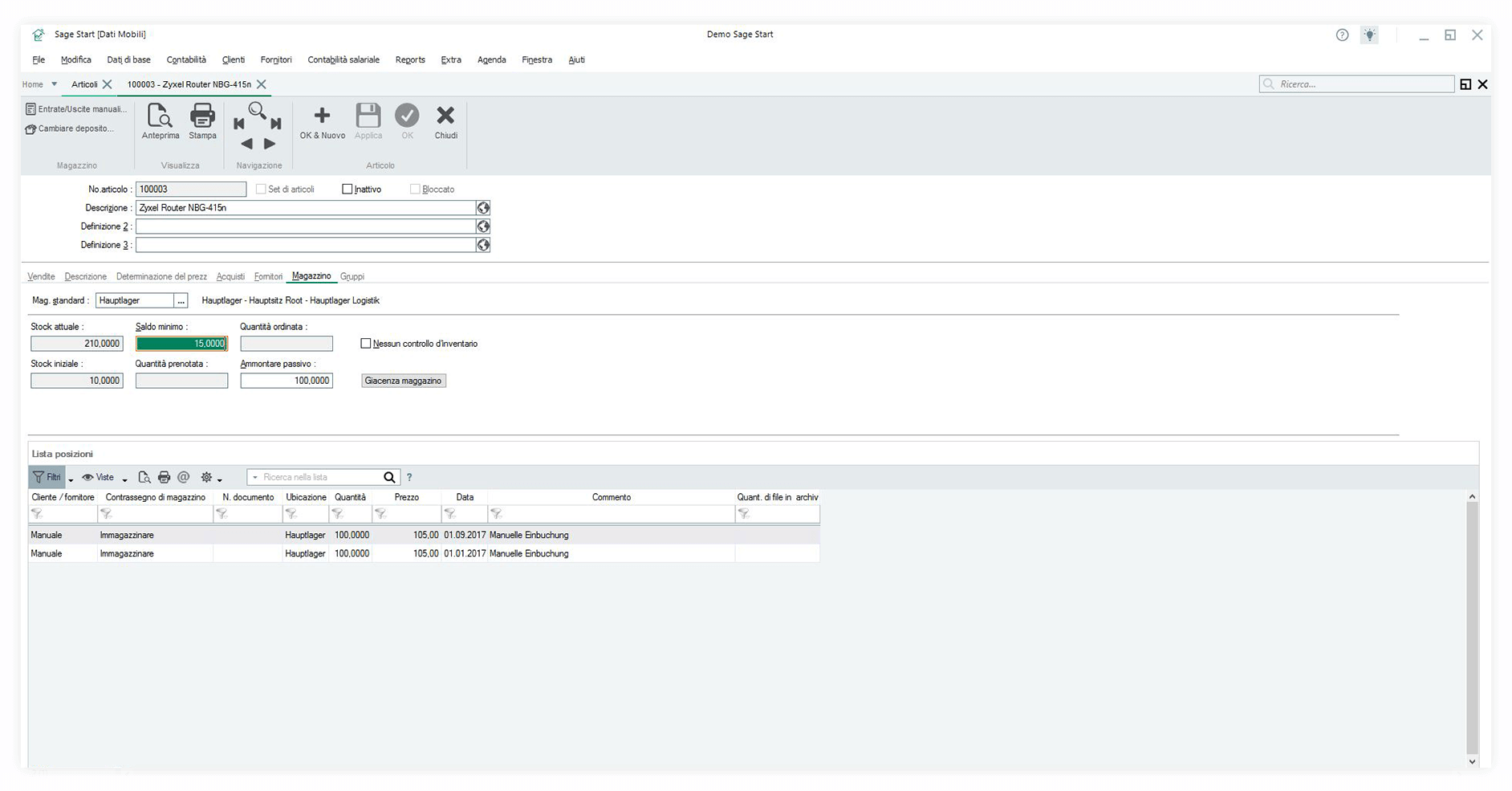Click the @ email icon in list toolbar
The image size is (1512, 791).
coord(184,477)
